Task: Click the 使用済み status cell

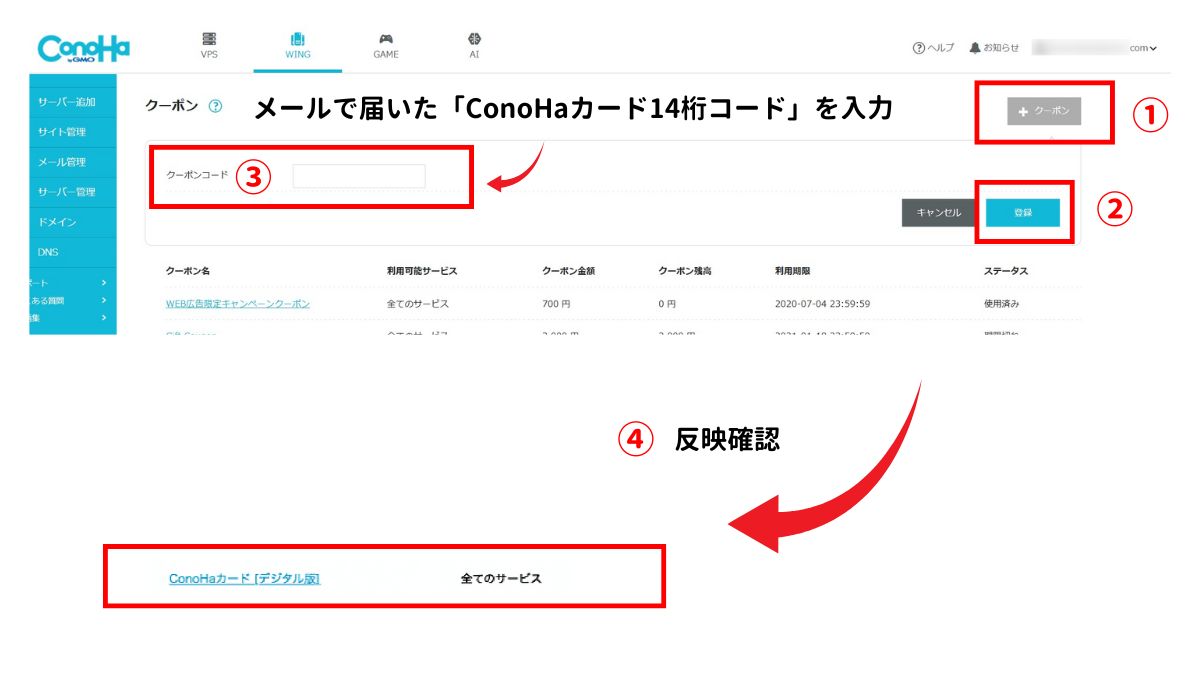Action: (1002, 303)
